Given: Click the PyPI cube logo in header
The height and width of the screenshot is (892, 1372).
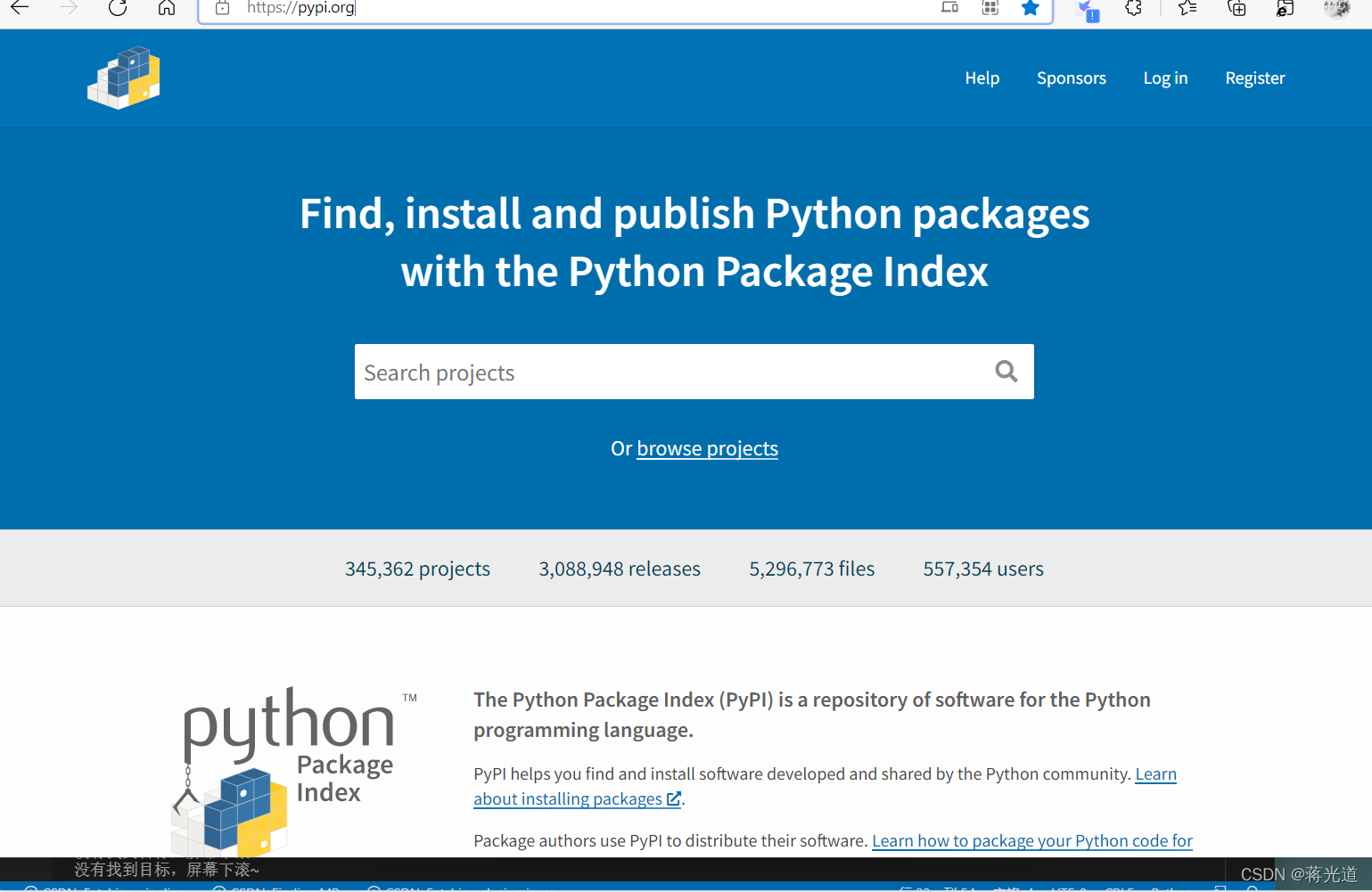Looking at the screenshot, I should [x=124, y=78].
